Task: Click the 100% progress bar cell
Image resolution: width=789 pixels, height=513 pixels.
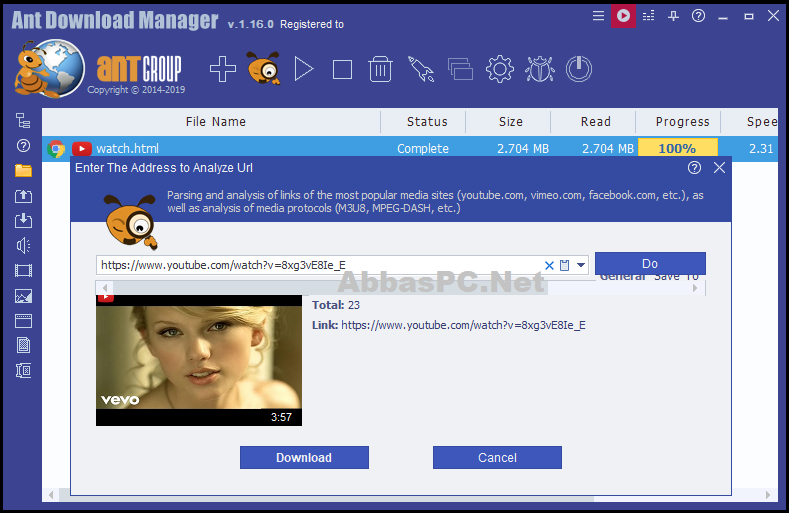Action: tap(678, 149)
